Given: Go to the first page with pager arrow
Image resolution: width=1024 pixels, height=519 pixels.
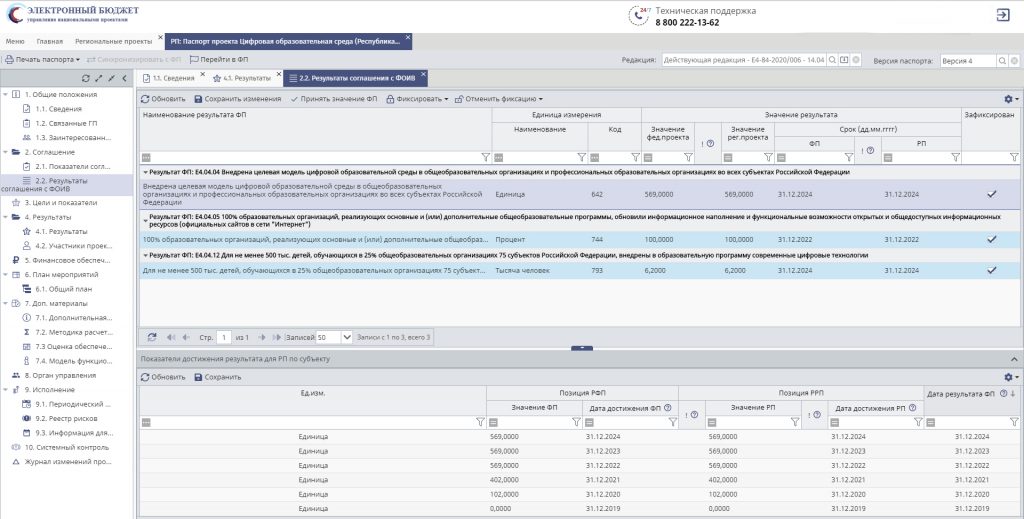Looking at the screenshot, I should coord(170,338).
